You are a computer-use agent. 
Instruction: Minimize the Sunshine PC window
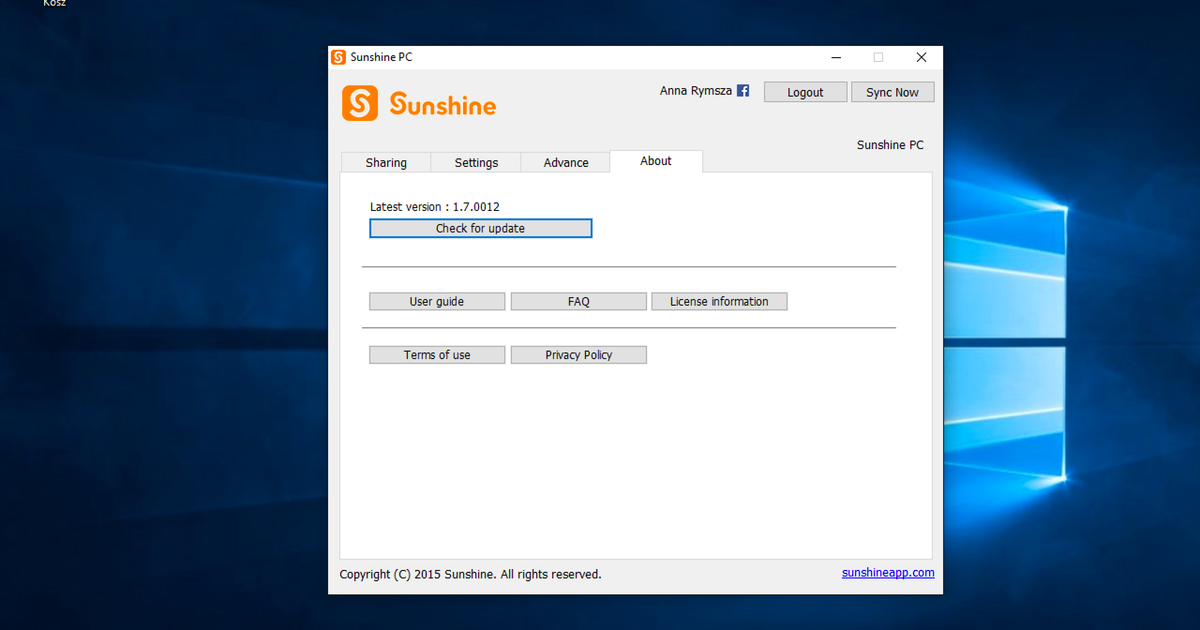tap(834, 57)
